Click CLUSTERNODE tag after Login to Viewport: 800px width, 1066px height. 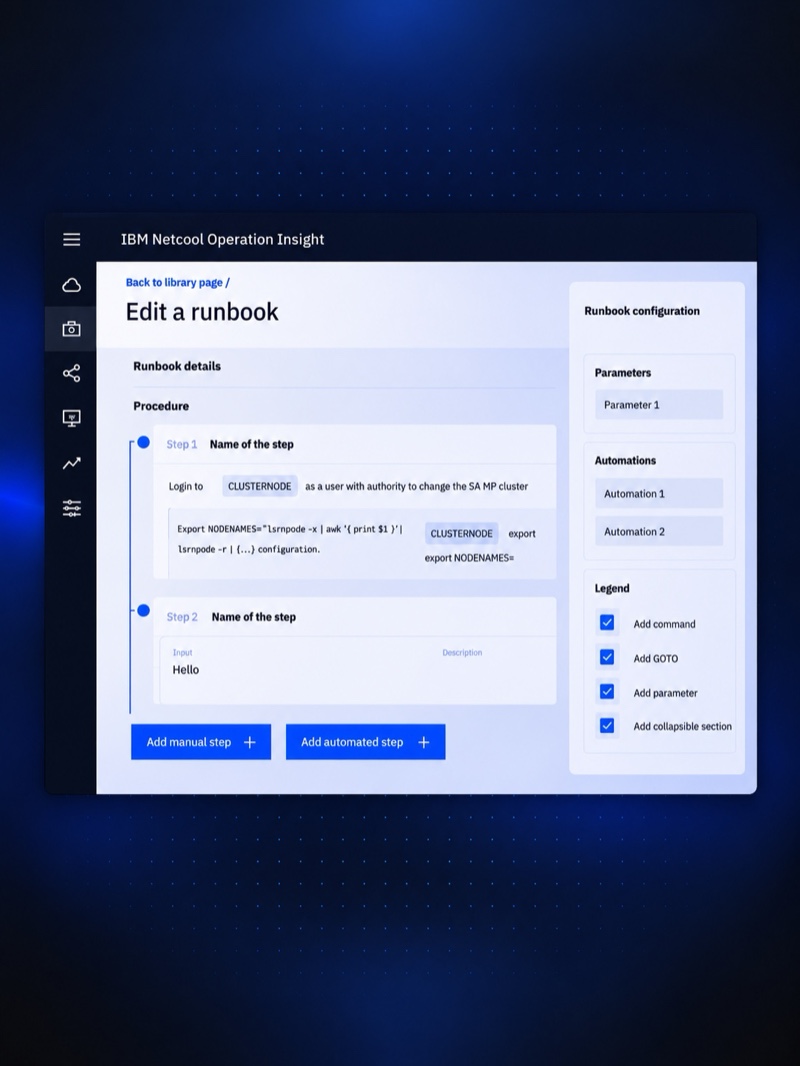(x=260, y=486)
